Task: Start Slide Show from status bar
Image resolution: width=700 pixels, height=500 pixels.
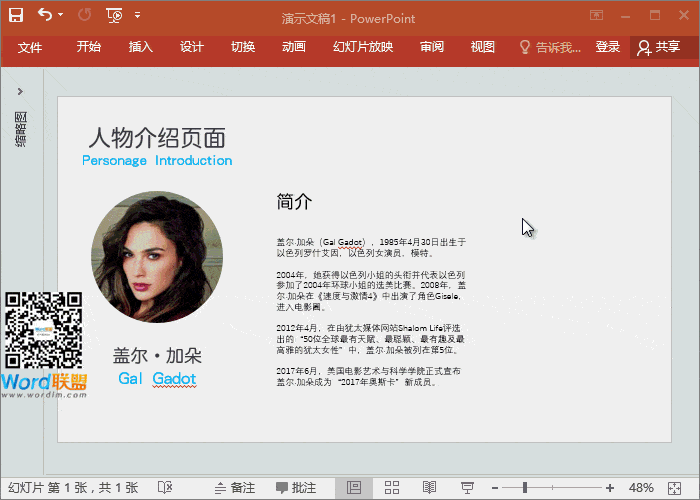Action: point(467,488)
